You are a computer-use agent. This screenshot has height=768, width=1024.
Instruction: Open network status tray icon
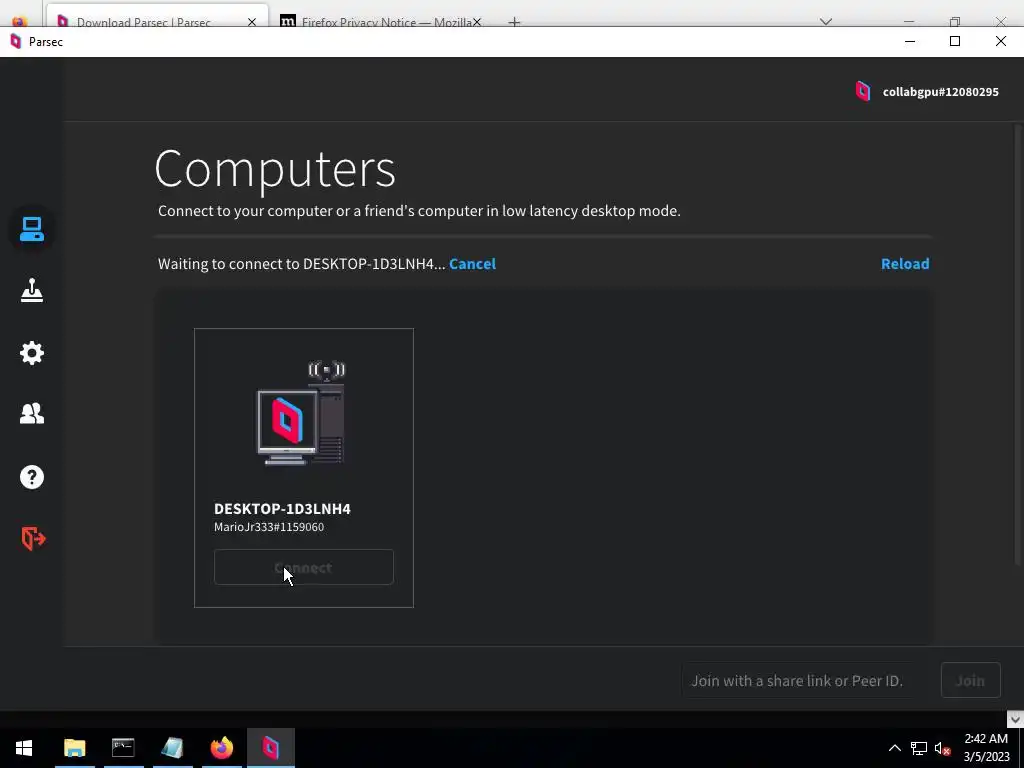point(919,748)
